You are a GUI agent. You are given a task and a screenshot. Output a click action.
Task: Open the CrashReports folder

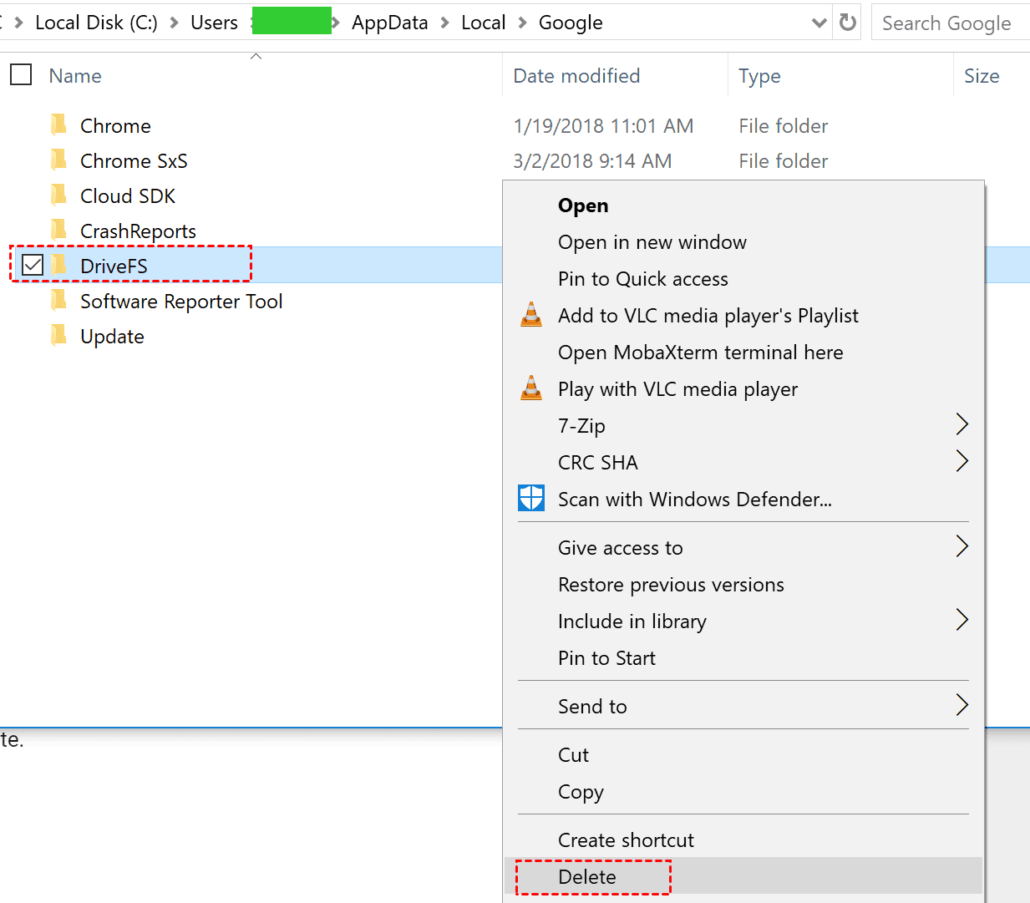(138, 230)
